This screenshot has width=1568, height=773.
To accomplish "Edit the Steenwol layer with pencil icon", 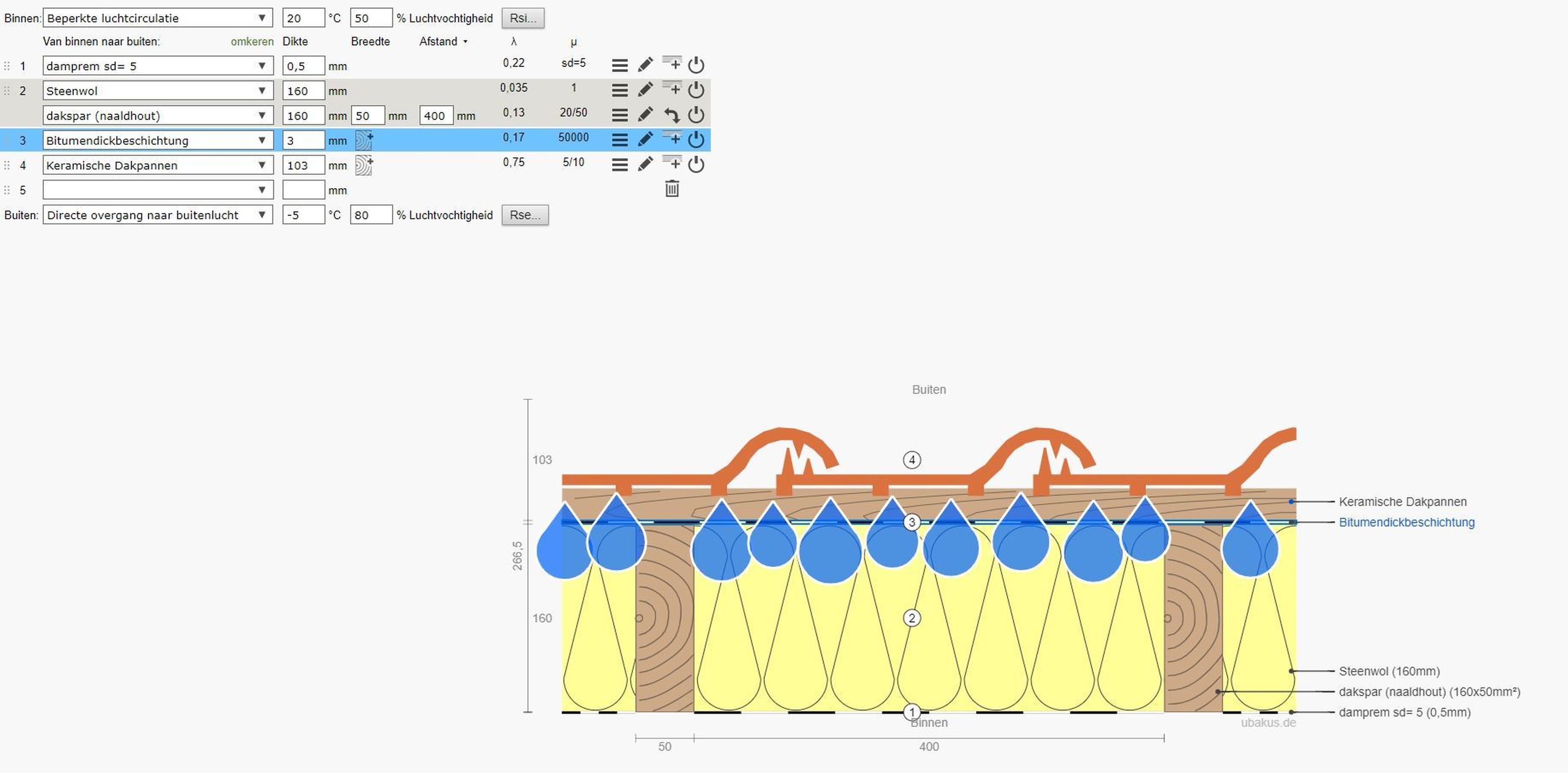I will [645, 90].
